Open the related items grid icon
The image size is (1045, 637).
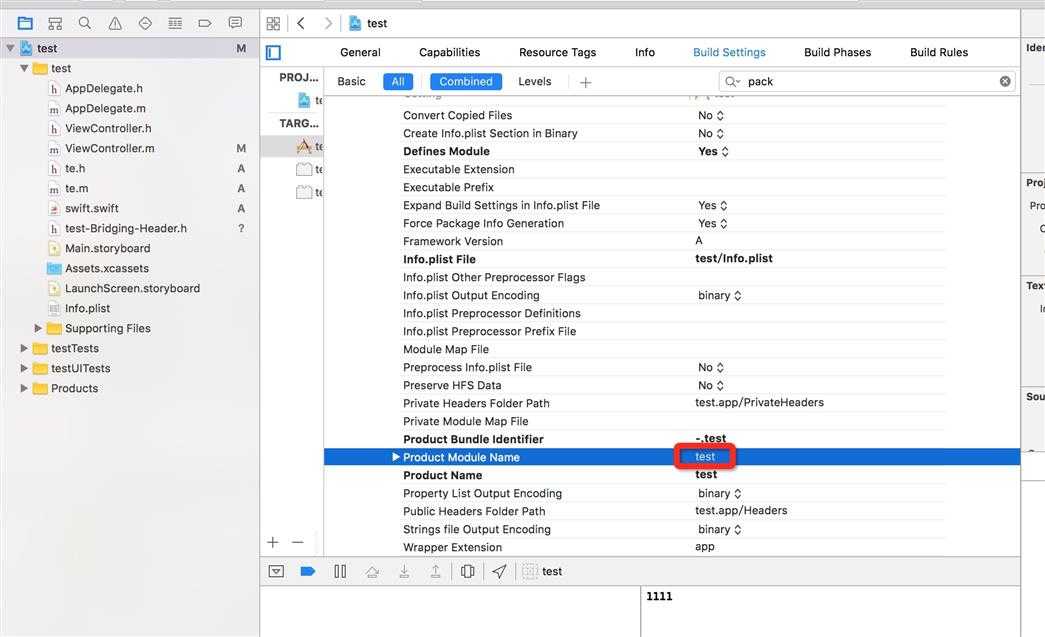point(273,23)
